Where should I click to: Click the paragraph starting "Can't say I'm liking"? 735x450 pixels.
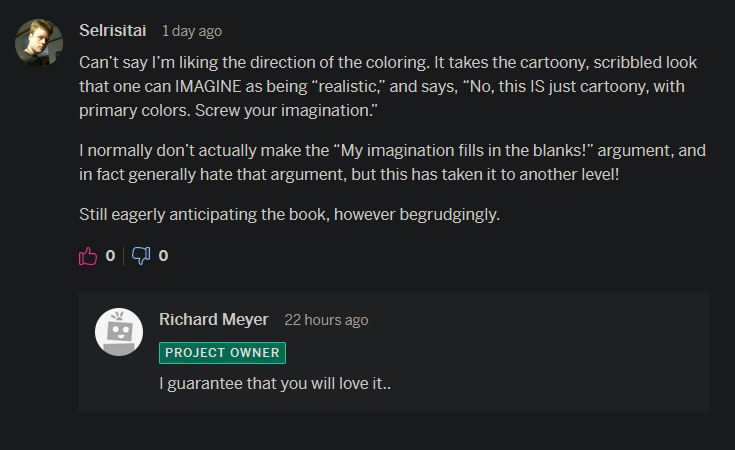(388, 86)
